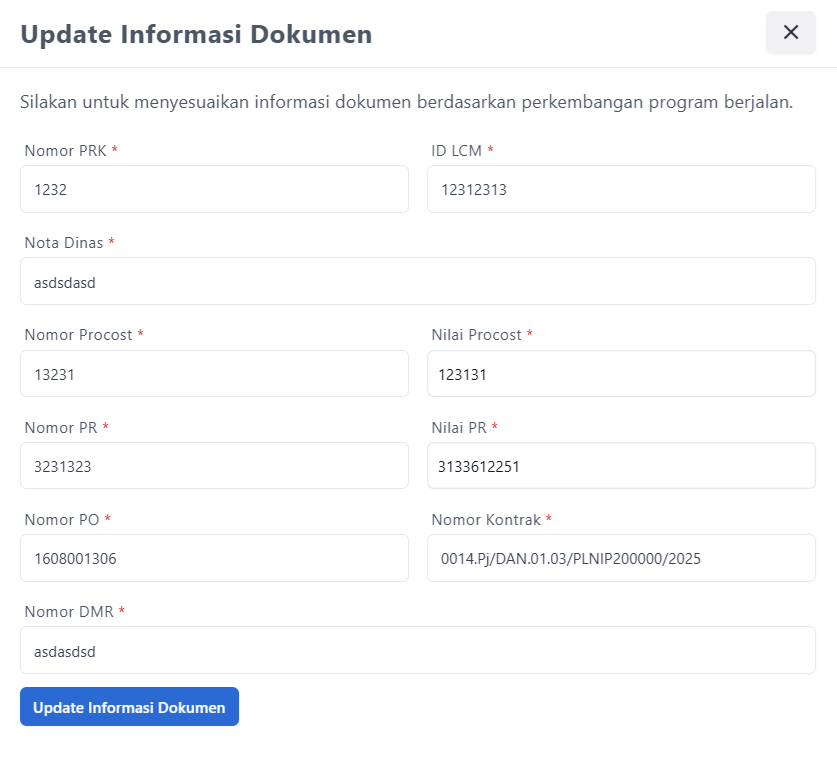
Task: Click the 'Nomor PRK' field label
Action: (65, 151)
